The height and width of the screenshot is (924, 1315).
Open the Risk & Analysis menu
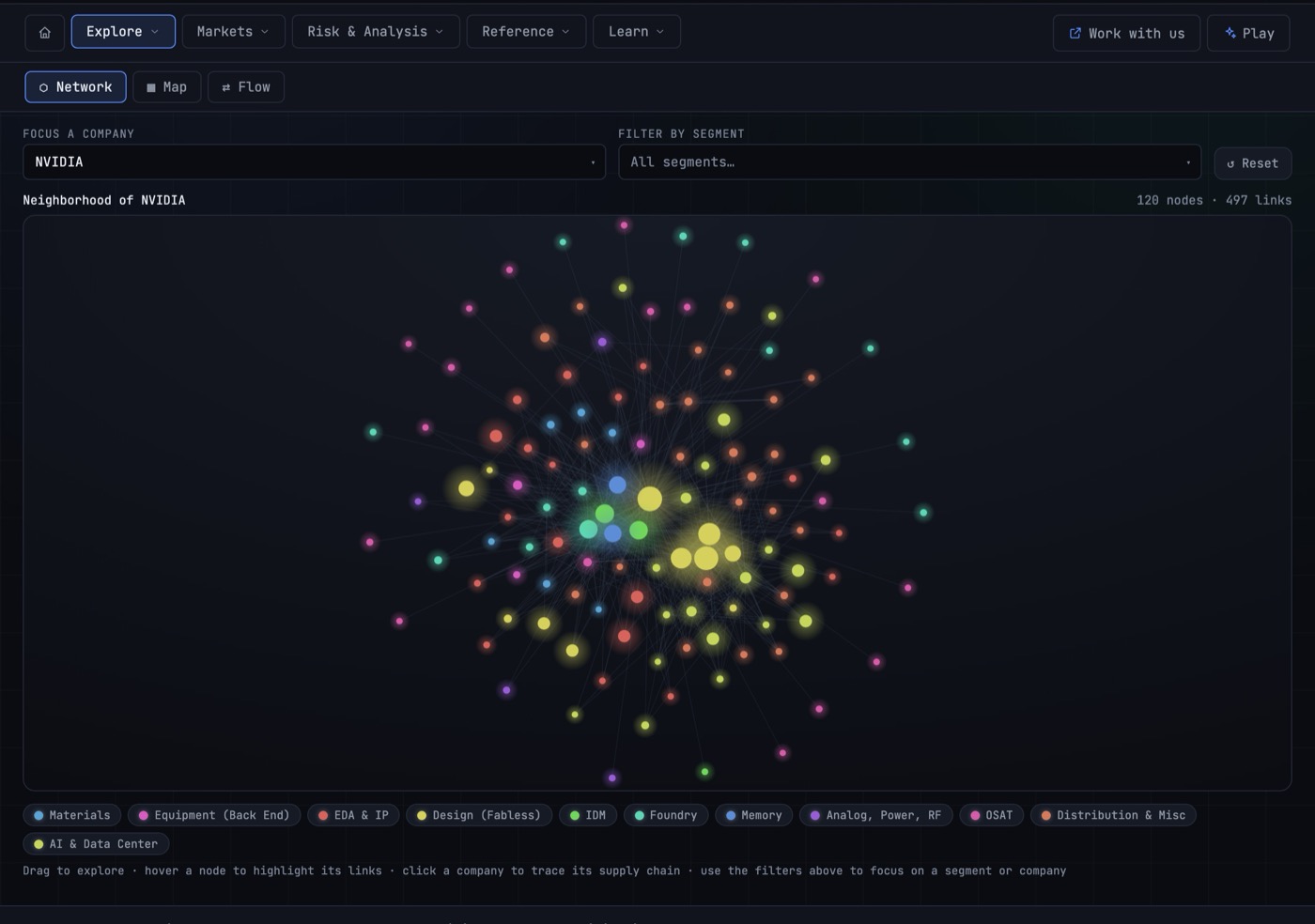(x=376, y=32)
